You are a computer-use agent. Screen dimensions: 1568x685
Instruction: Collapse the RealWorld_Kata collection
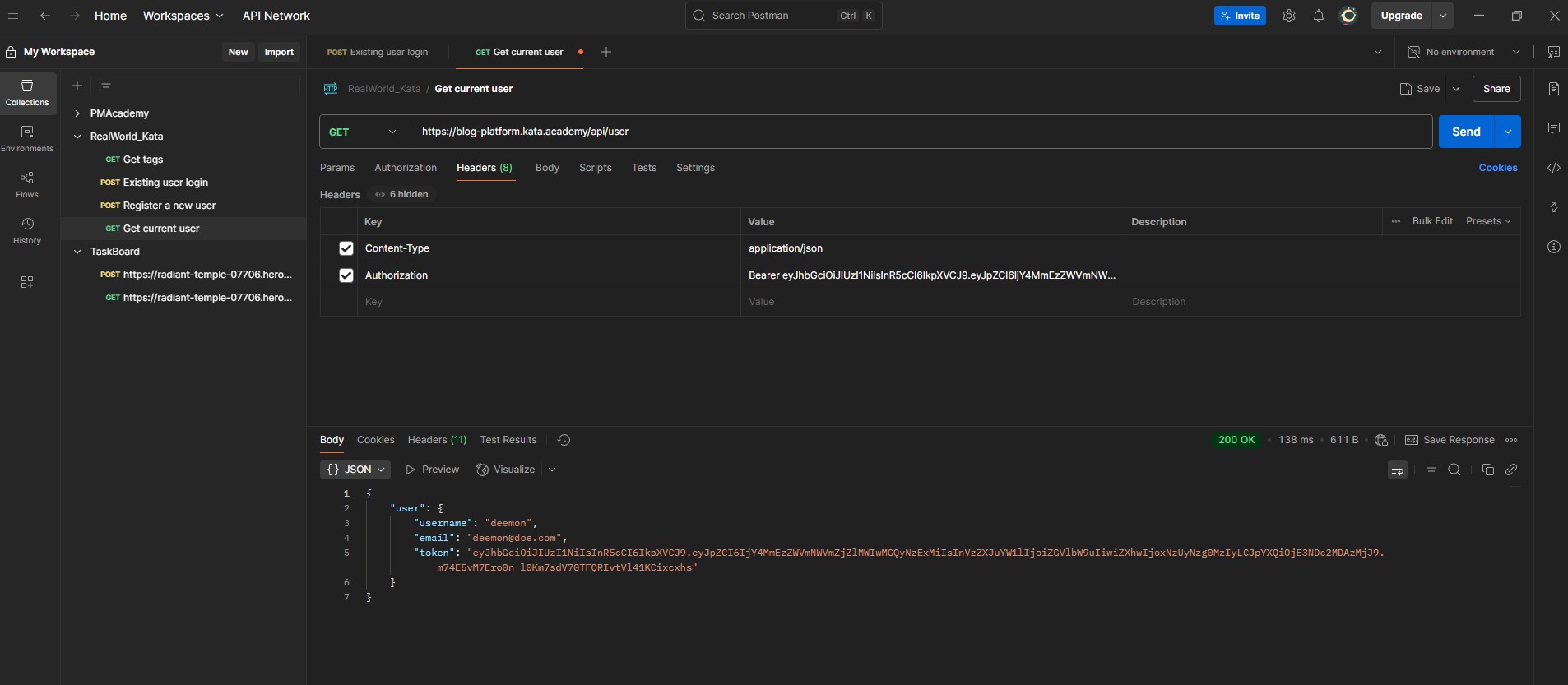(x=77, y=137)
